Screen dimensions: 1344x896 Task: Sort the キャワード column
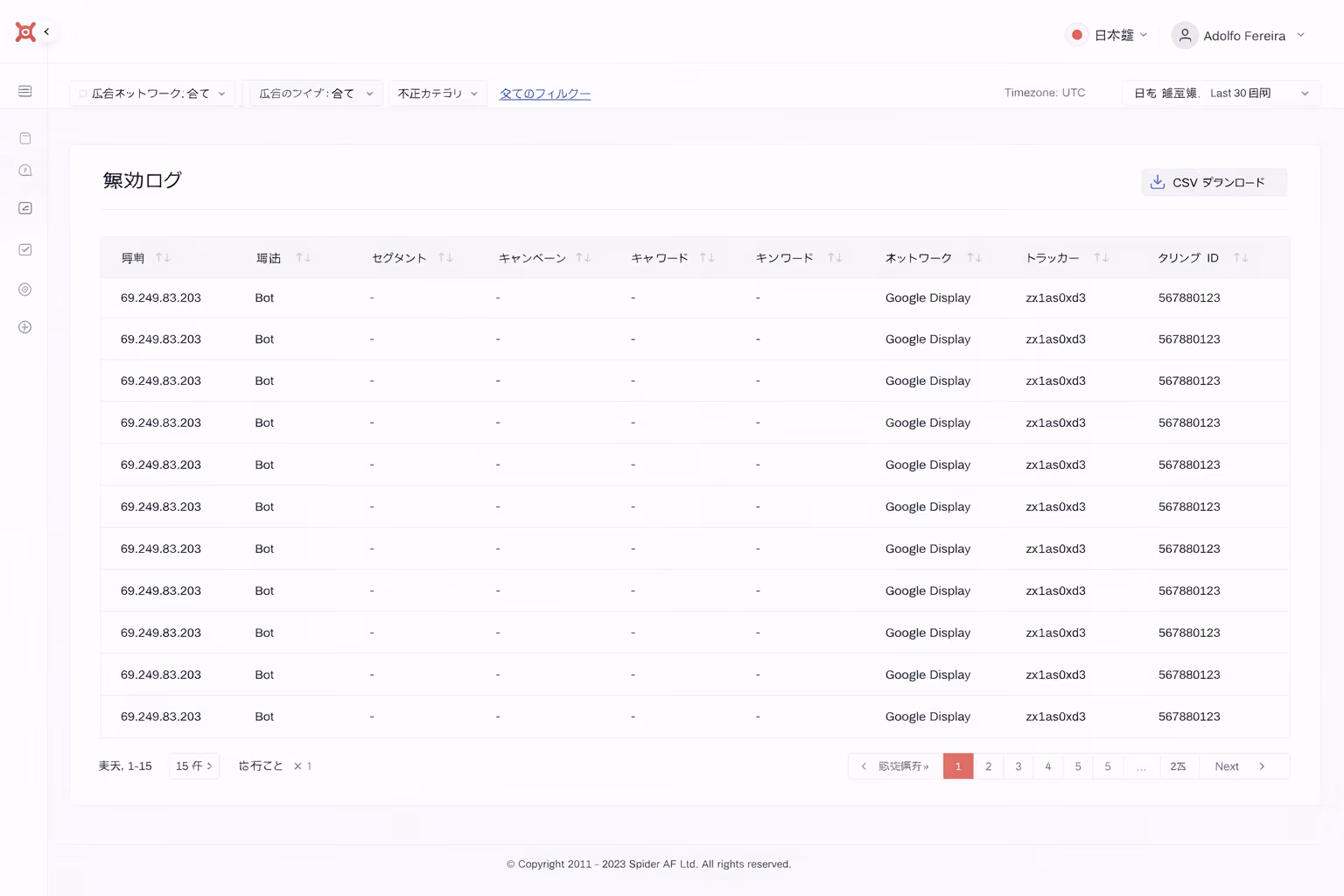click(x=708, y=257)
